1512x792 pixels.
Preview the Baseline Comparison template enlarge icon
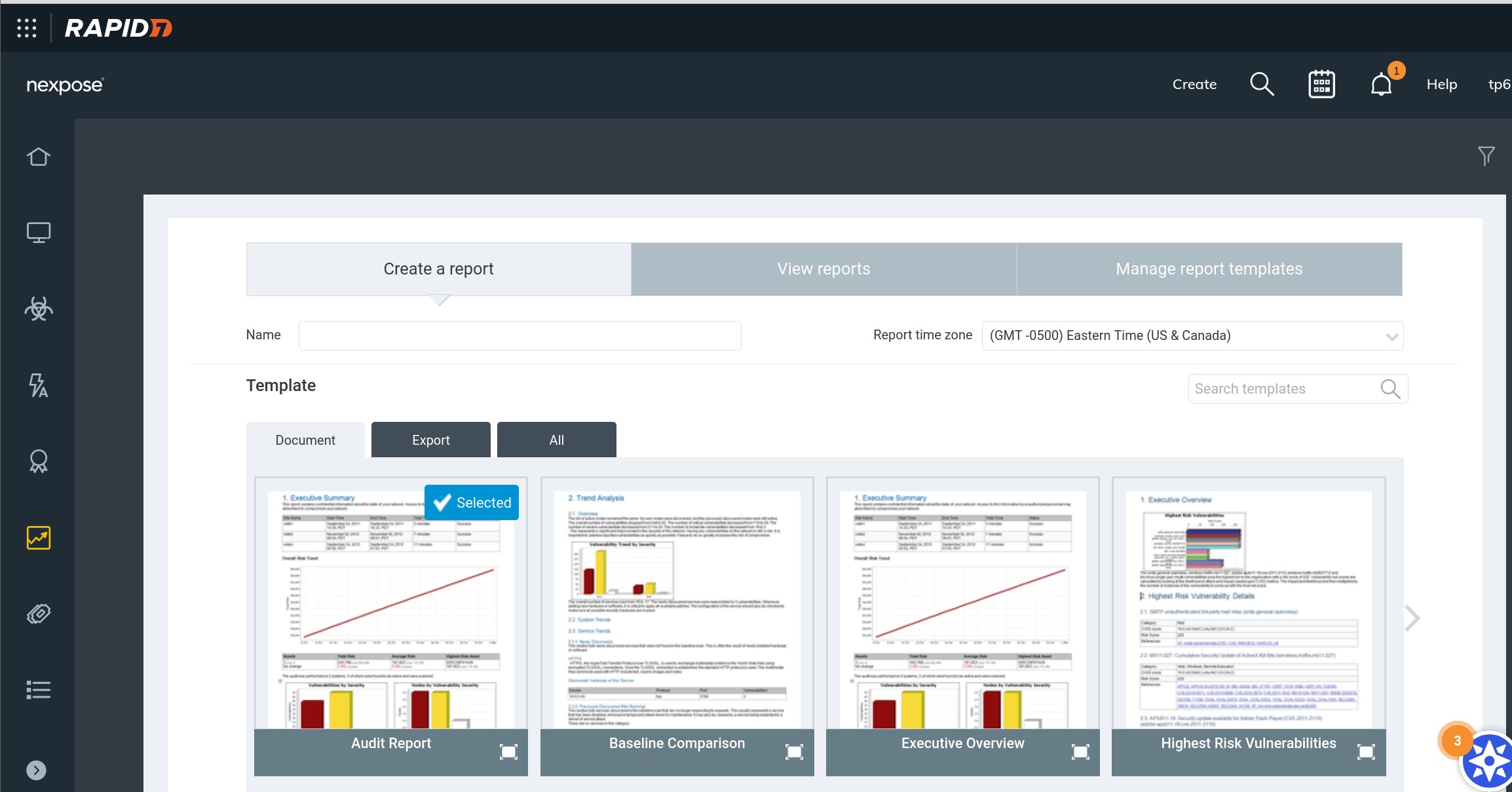point(794,751)
